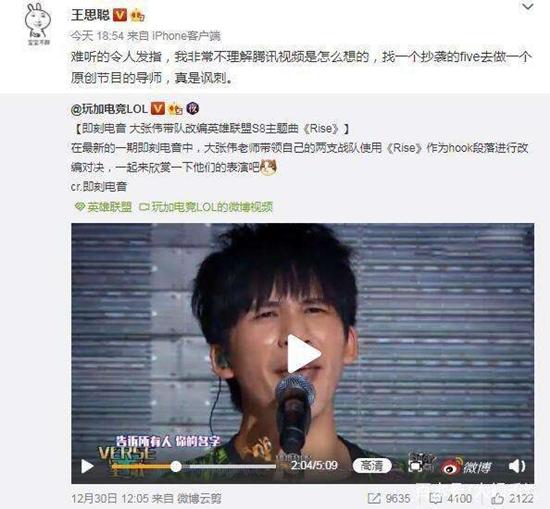The width and height of the screenshot is (550, 509).
Task: Seek using the video progress slider handle
Action: coord(176,467)
